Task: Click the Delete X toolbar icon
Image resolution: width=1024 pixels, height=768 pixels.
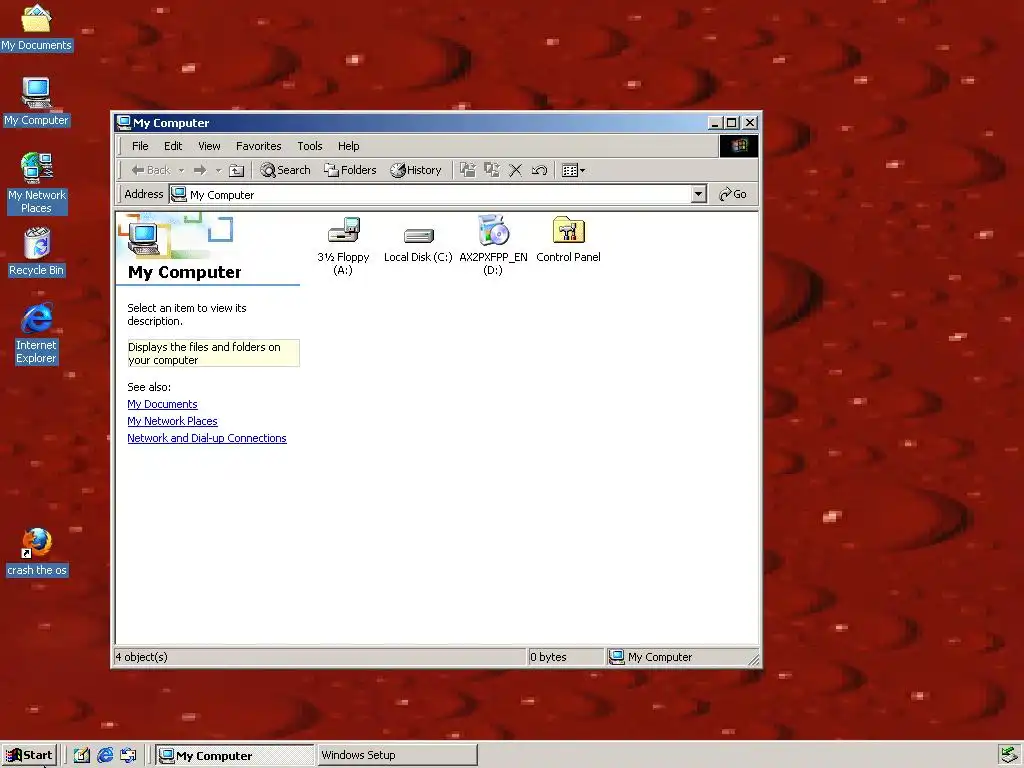Action: pyautogui.click(x=515, y=170)
